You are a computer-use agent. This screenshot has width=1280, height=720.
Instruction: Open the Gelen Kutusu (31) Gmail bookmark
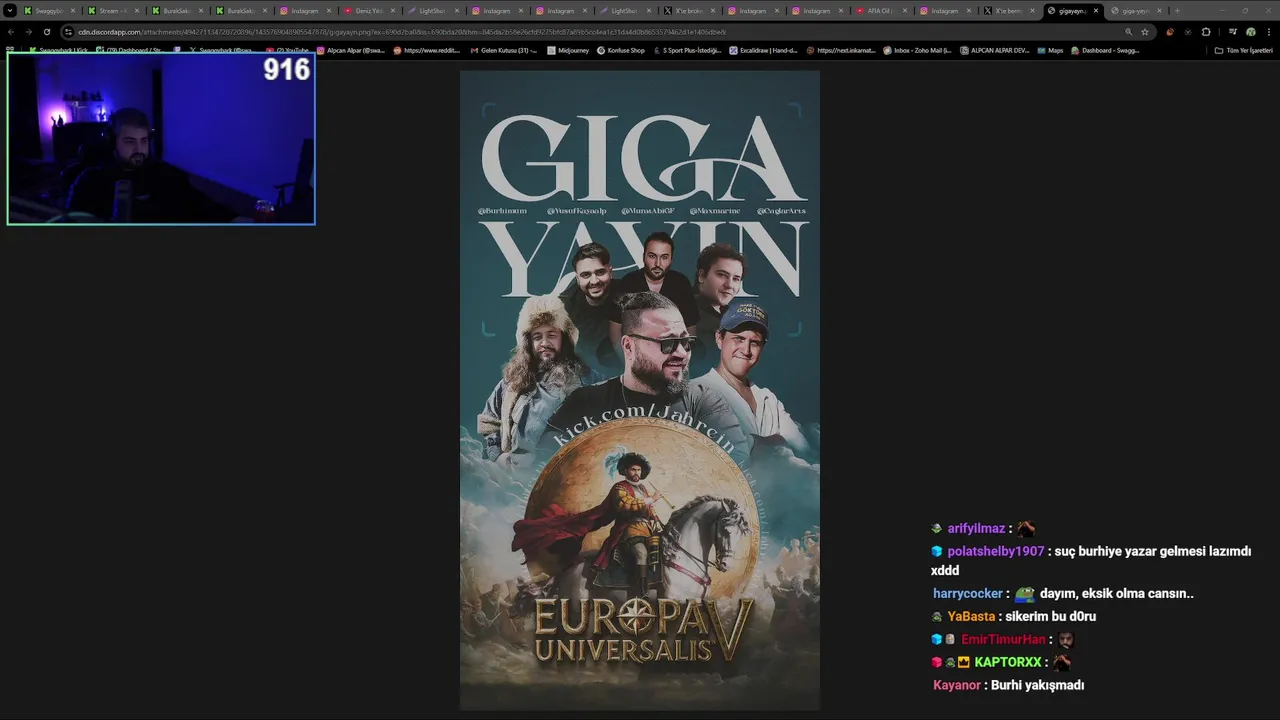[x=504, y=50]
